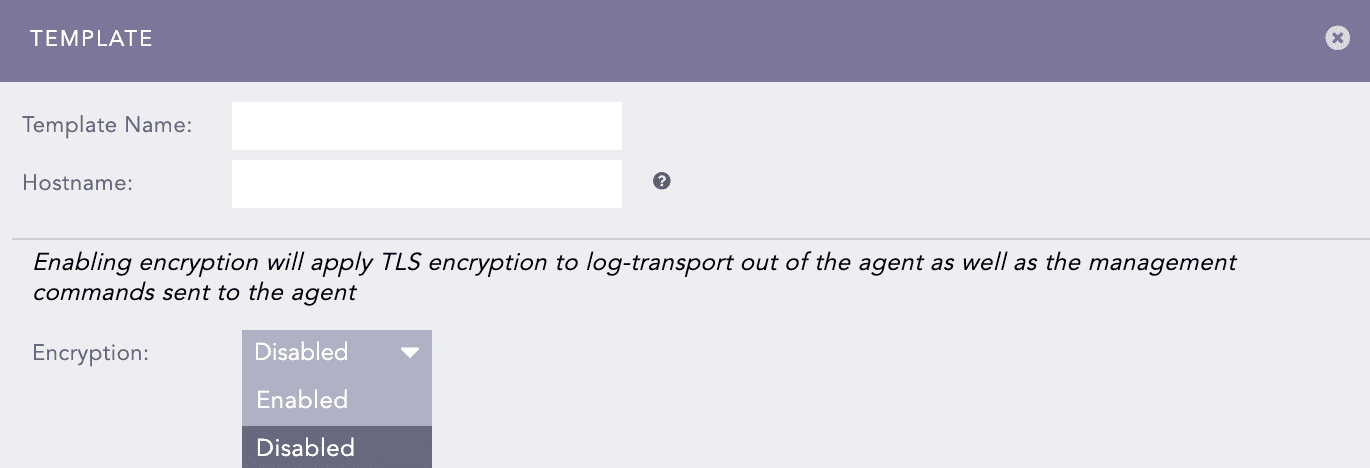The height and width of the screenshot is (468, 1370).
Task: Click the italic encryption description's first line
Action: tap(634, 263)
